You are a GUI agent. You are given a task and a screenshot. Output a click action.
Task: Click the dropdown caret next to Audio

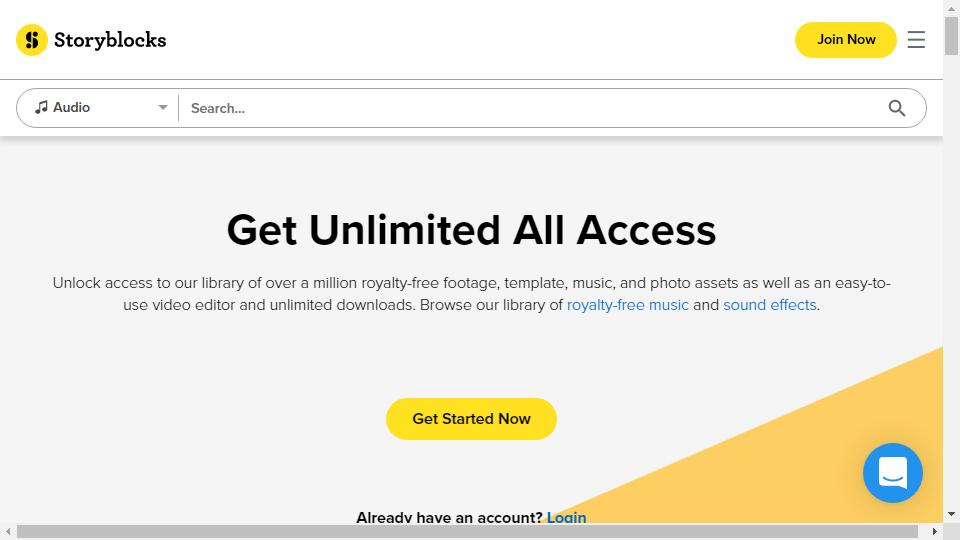pos(163,107)
